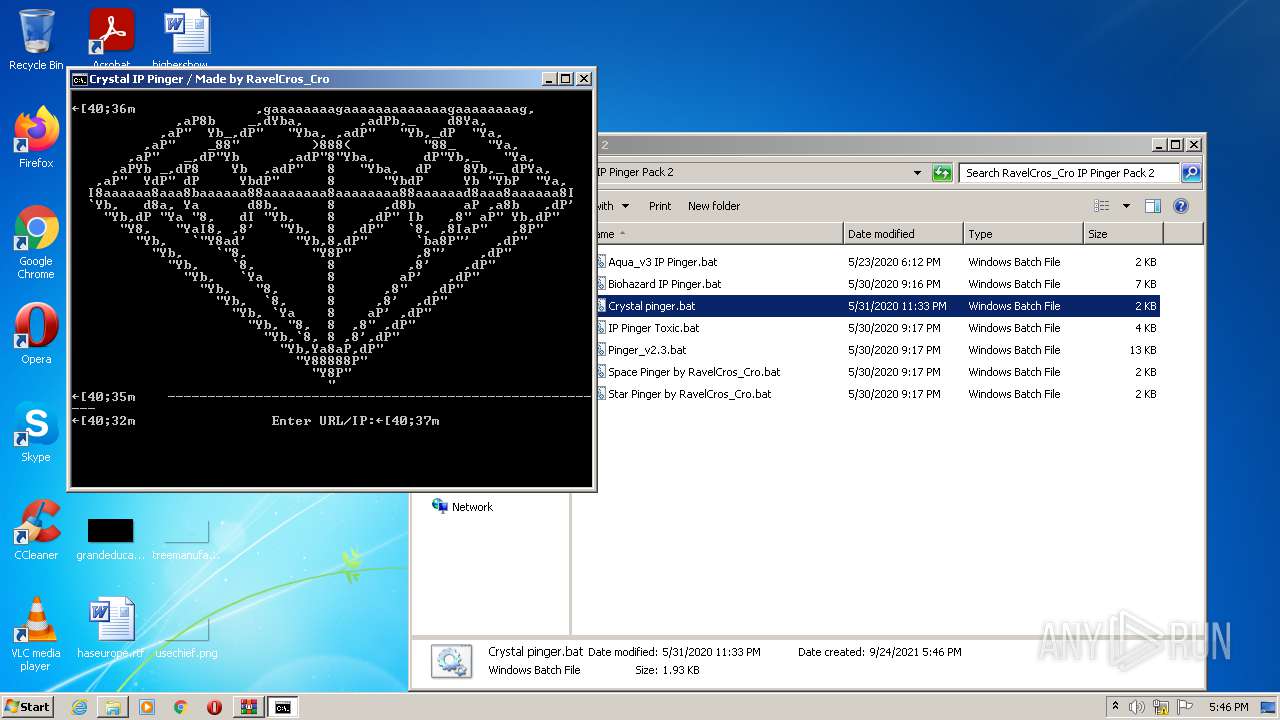The height and width of the screenshot is (720, 1280).
Task: Switch to the command prompt taskbar button
Action: tap(283, 707)
